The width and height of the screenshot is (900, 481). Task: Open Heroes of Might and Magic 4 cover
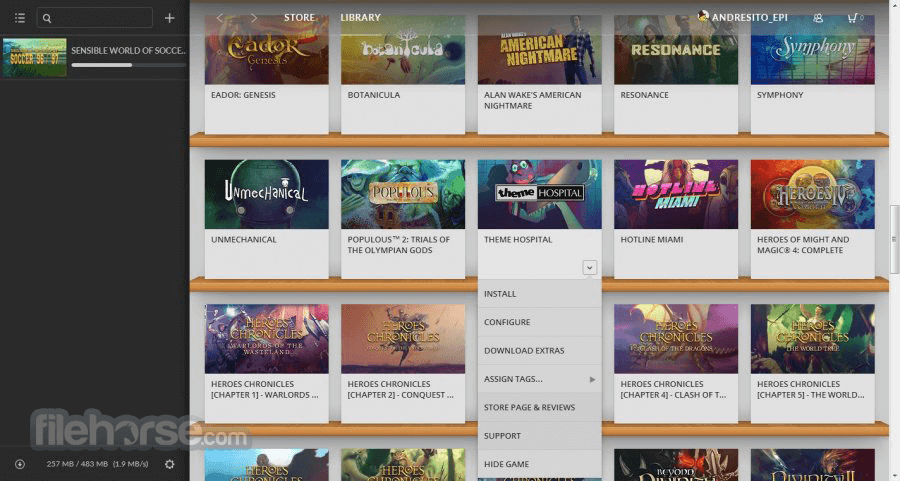(x=813, y=195)
